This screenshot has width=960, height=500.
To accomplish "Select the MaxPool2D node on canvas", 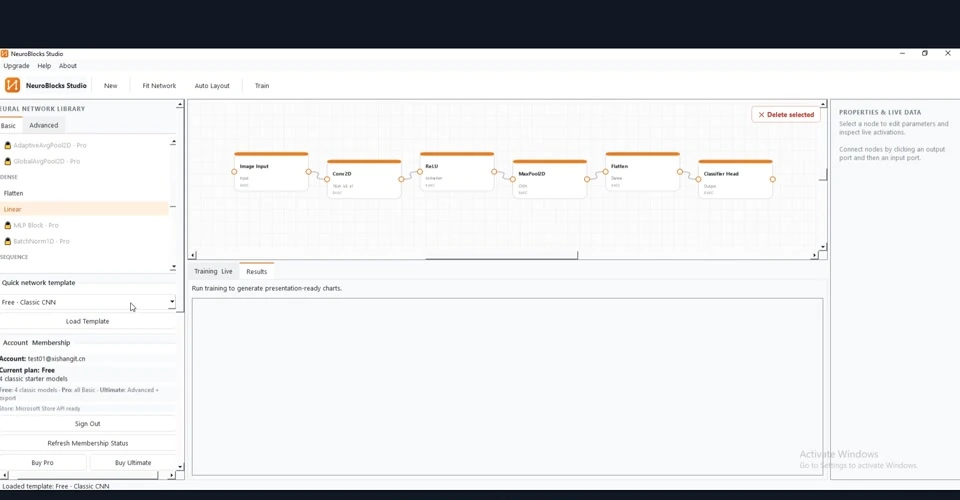I will [x=550, y=179].
